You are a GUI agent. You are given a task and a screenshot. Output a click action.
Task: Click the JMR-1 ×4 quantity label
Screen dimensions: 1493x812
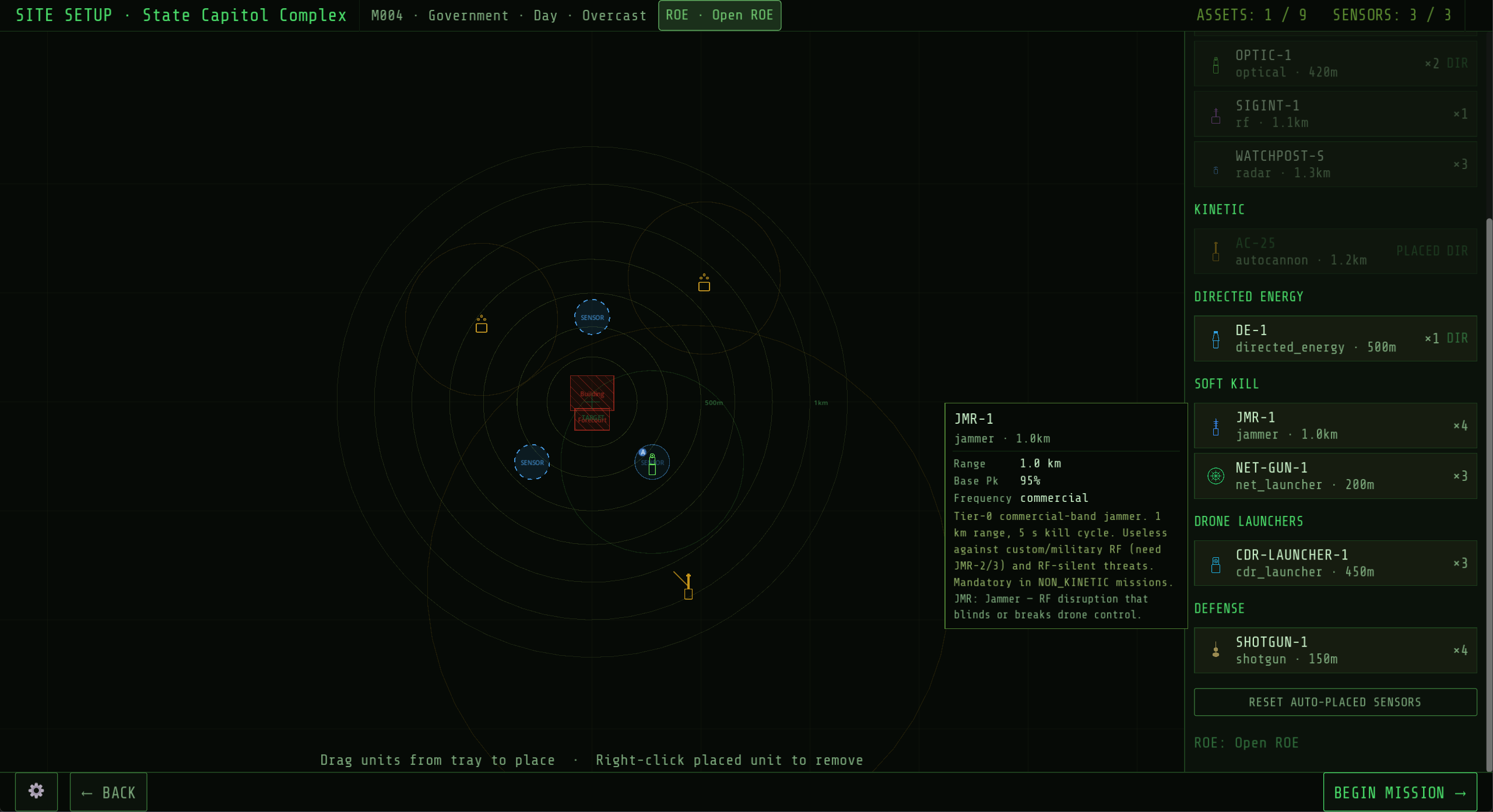coord(1460,426)
